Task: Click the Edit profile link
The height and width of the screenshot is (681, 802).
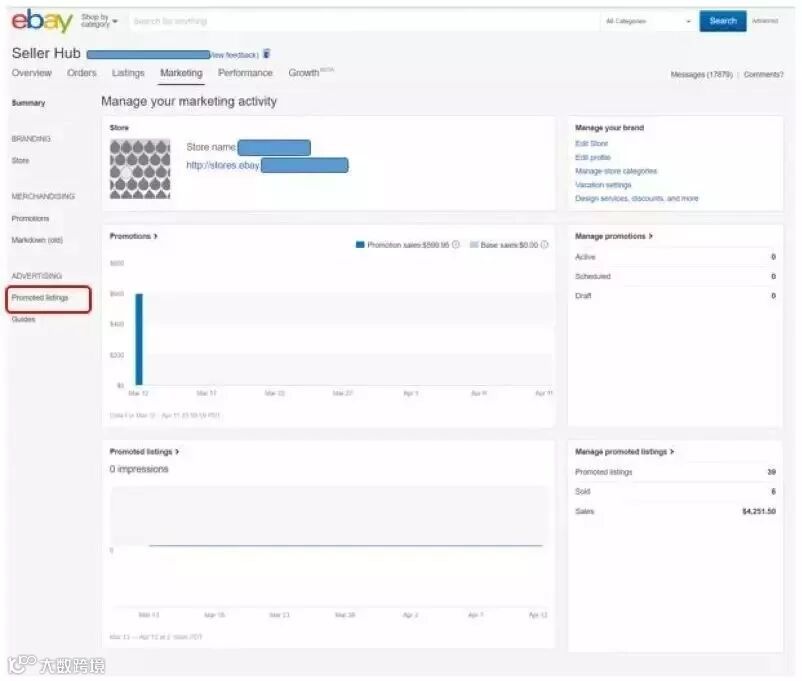Action: [593, 157]
